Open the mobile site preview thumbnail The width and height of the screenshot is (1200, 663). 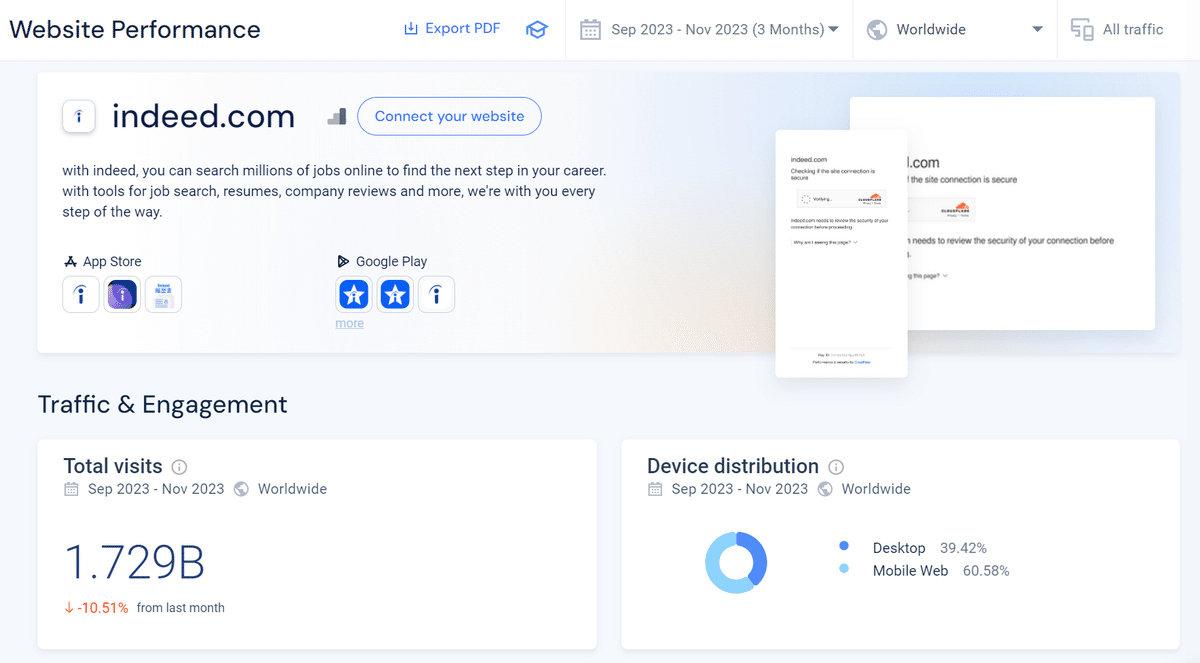[x=841, y=254]
